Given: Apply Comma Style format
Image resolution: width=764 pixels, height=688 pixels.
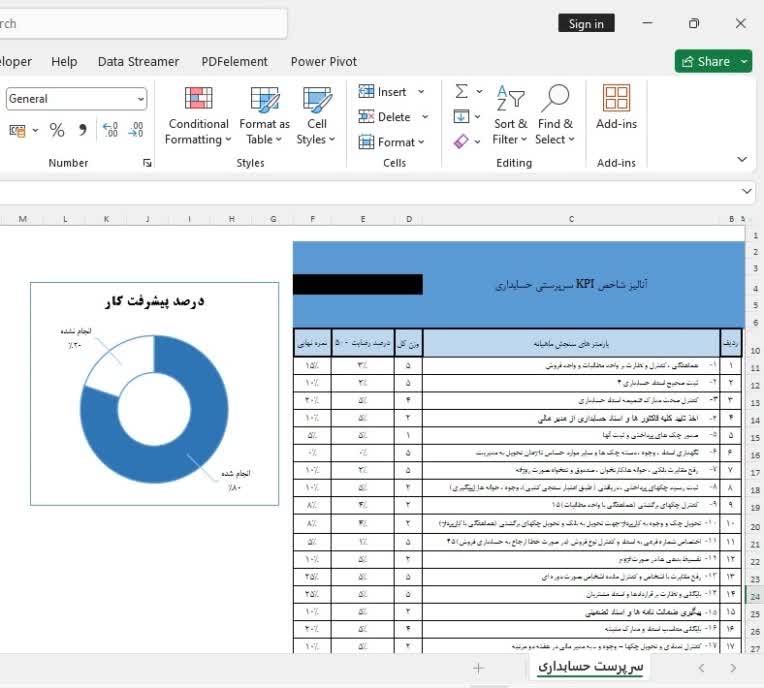Looking at the screenshot, I should pyautogui.click(x=83, y=130).
